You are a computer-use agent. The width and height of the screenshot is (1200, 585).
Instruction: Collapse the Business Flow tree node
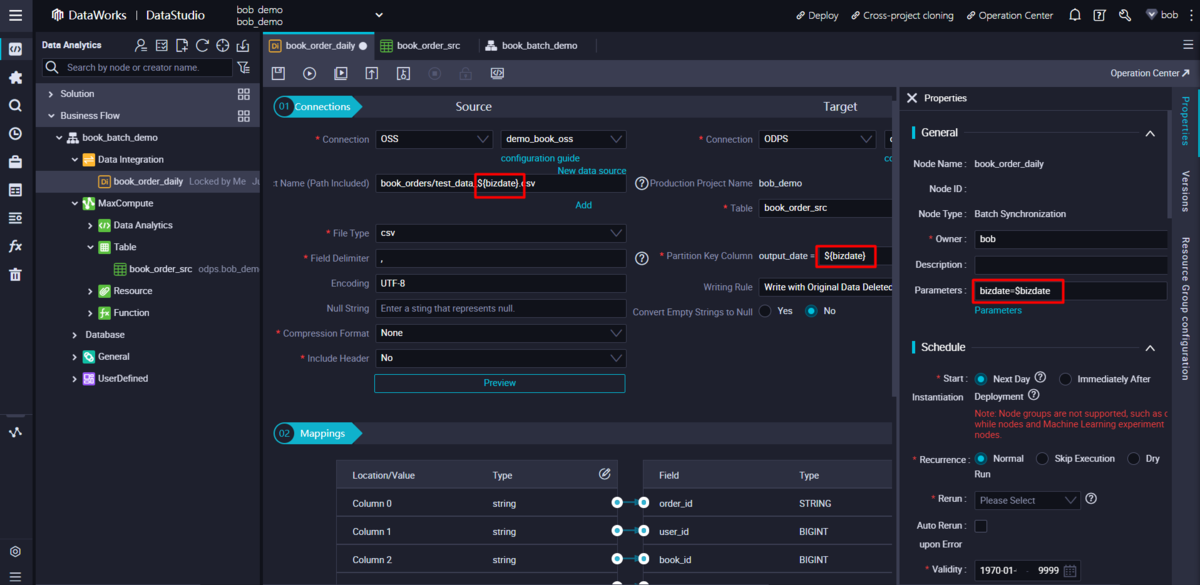click(x=50, y=116)
